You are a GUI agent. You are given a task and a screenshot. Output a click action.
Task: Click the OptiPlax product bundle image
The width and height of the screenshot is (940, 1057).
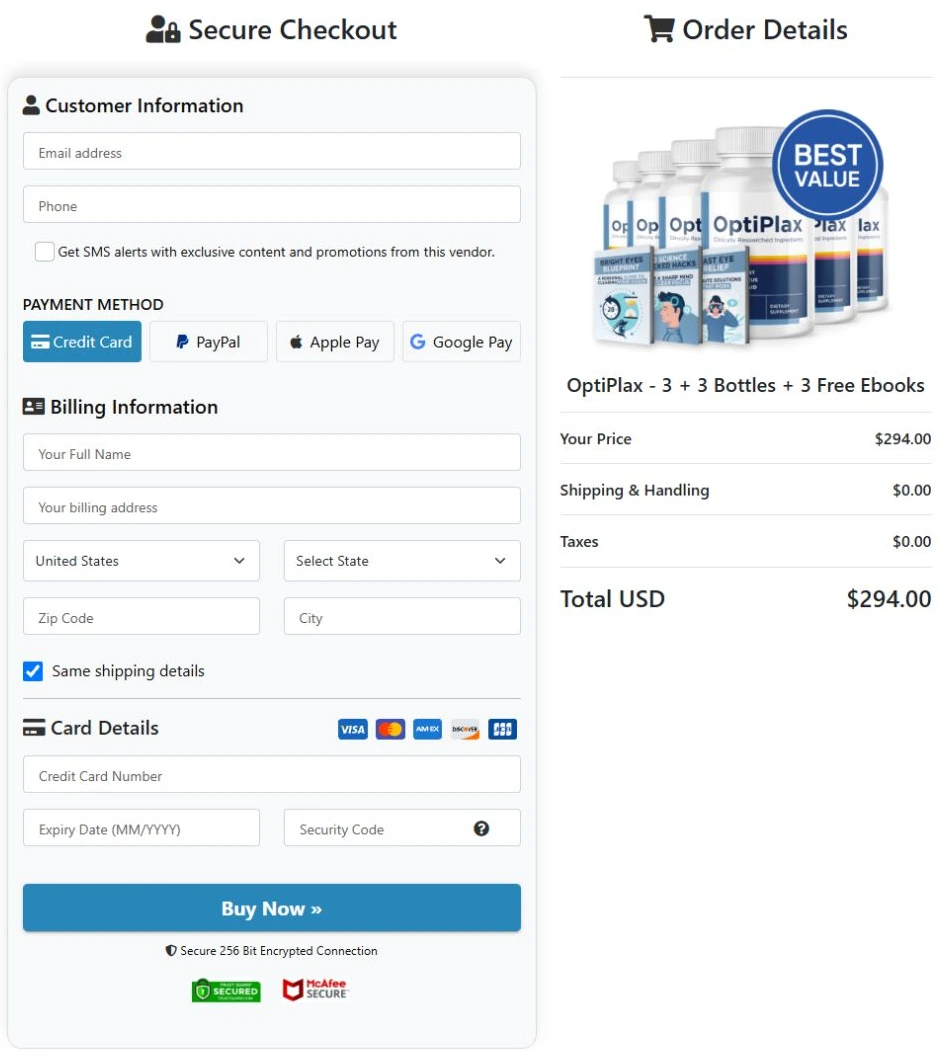tap(740, 229)
